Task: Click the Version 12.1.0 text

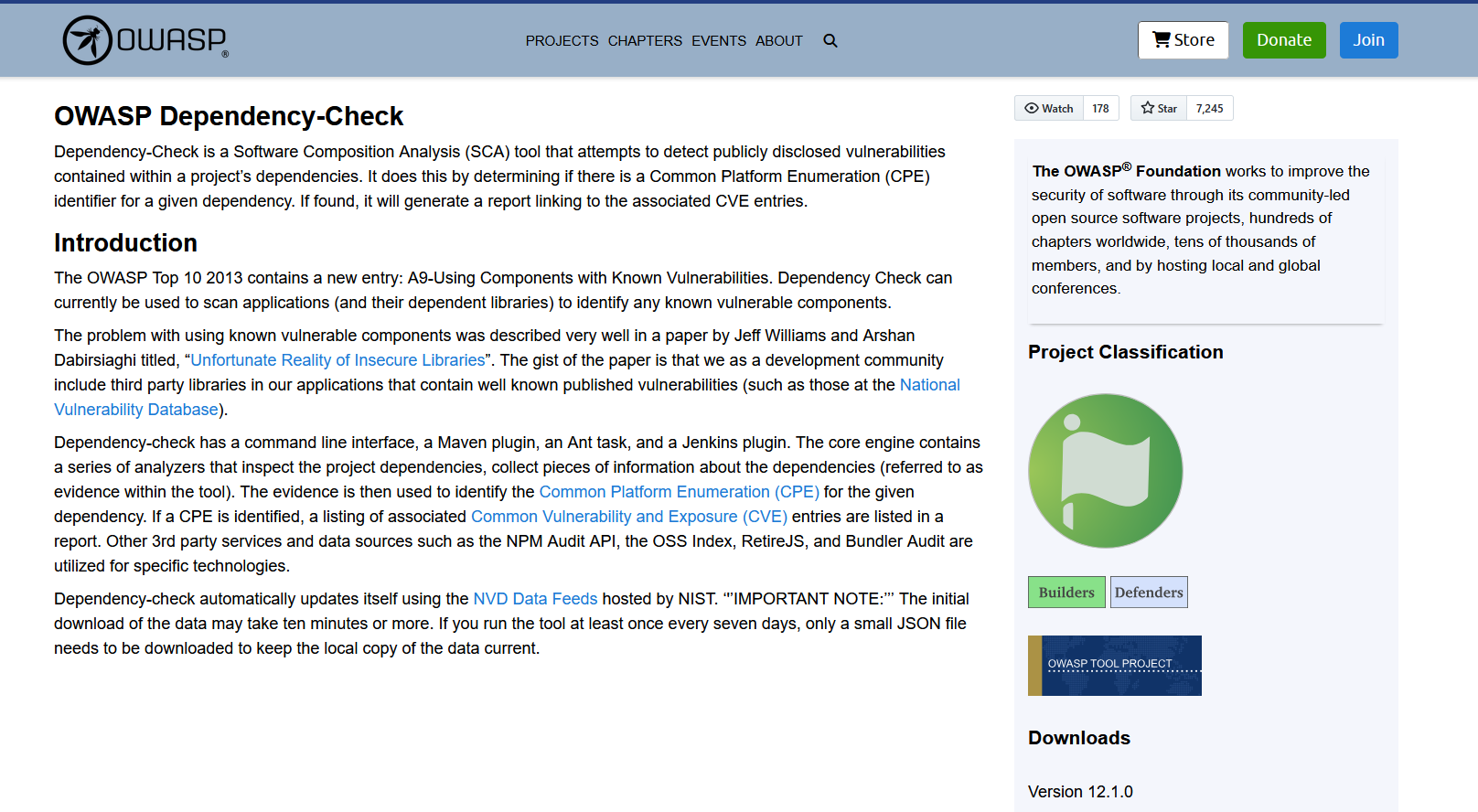Action: [x=1080, y=792]
